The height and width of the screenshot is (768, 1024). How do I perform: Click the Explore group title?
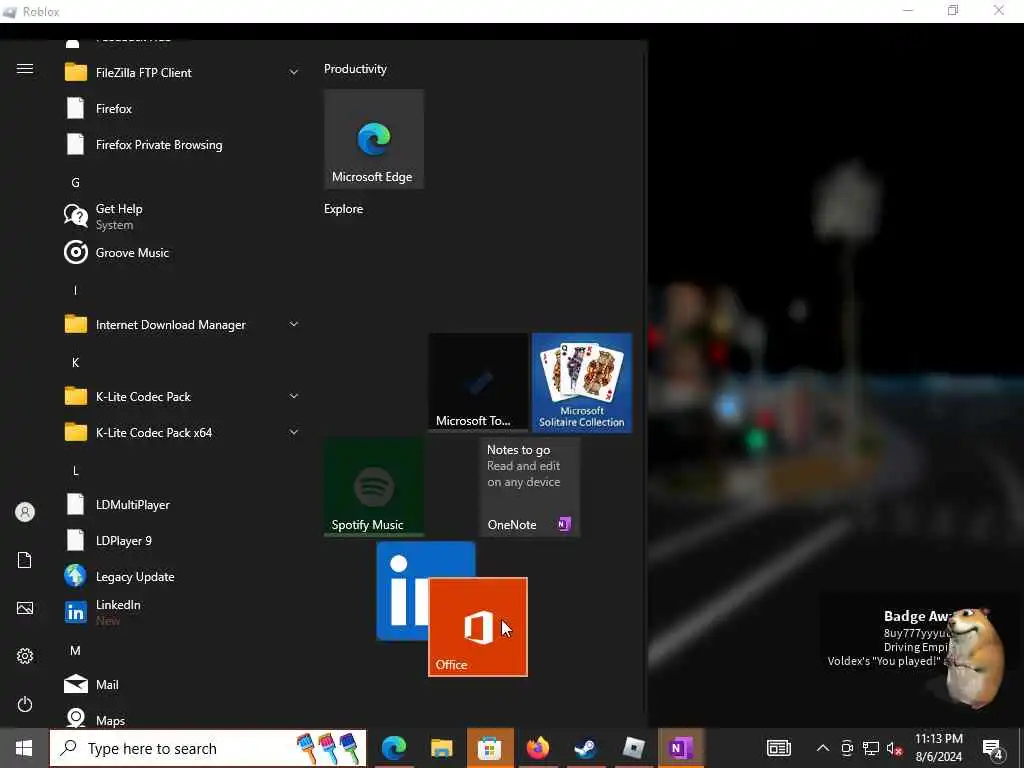pos(344,209)
